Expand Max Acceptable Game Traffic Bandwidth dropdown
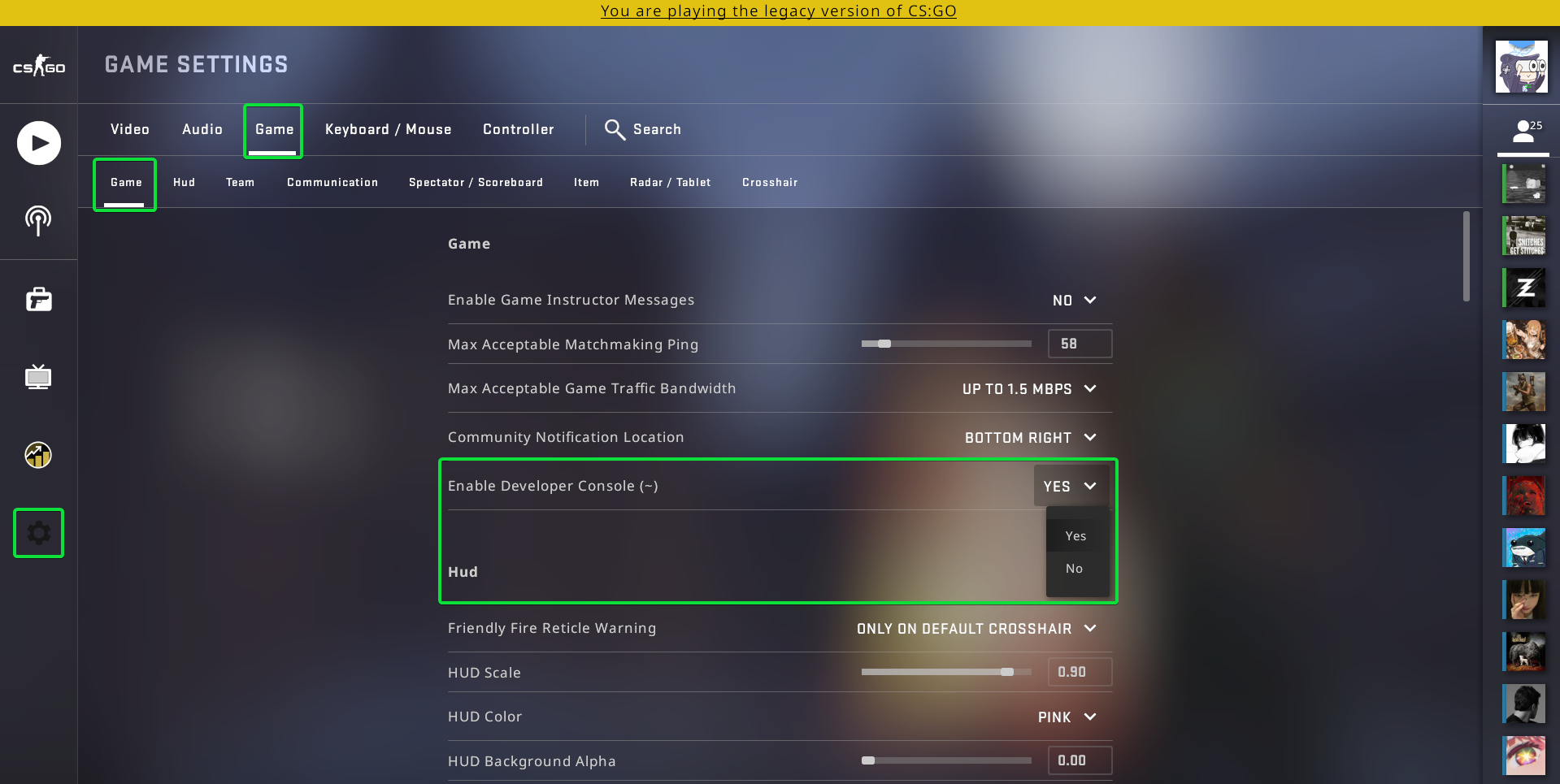The image size is (1560, 784). (x=1029, y=389)
